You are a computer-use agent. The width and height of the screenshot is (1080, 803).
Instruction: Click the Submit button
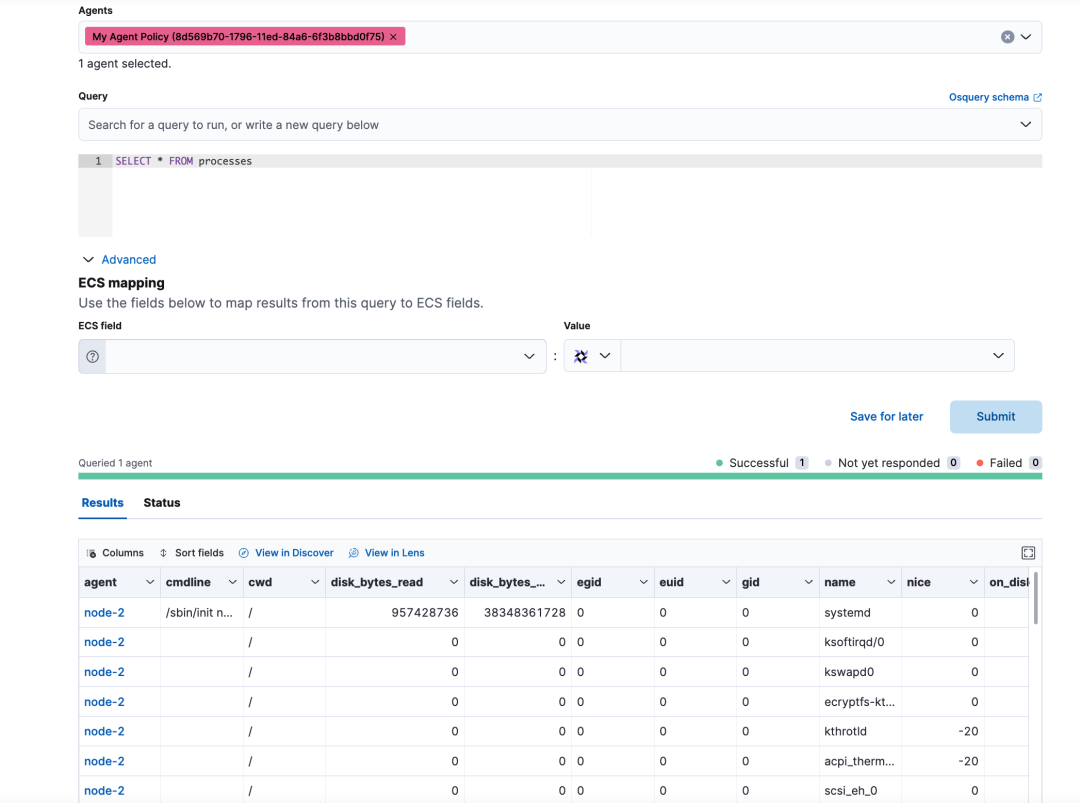pos(995,417)
